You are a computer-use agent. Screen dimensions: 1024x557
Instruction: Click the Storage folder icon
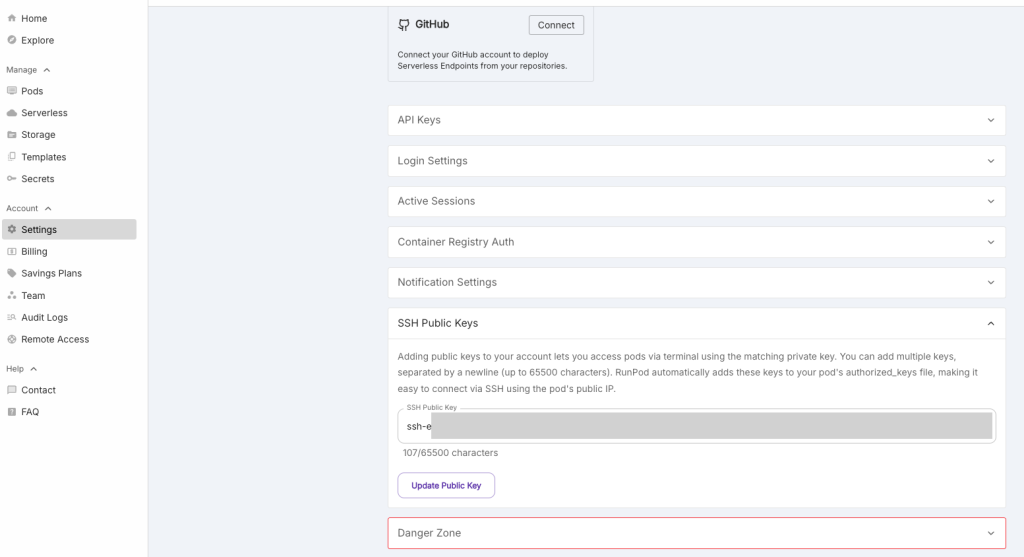pos(12,135)
